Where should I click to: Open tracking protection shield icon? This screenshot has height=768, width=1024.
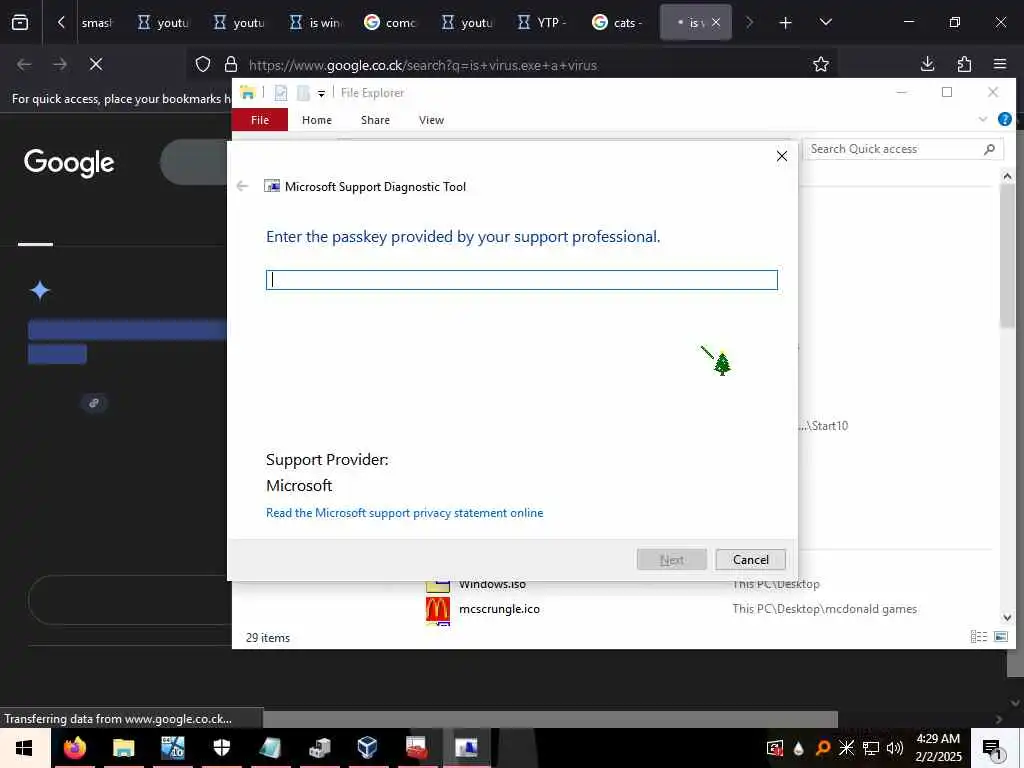pyautogui.click(x=203, y=65)
